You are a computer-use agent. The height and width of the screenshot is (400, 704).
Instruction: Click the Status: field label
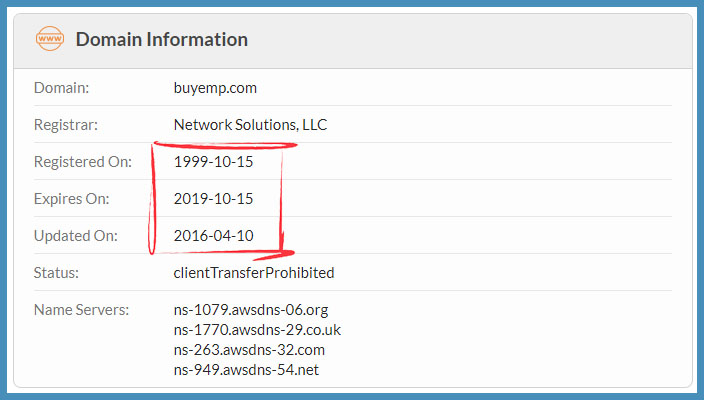(56, 273)
